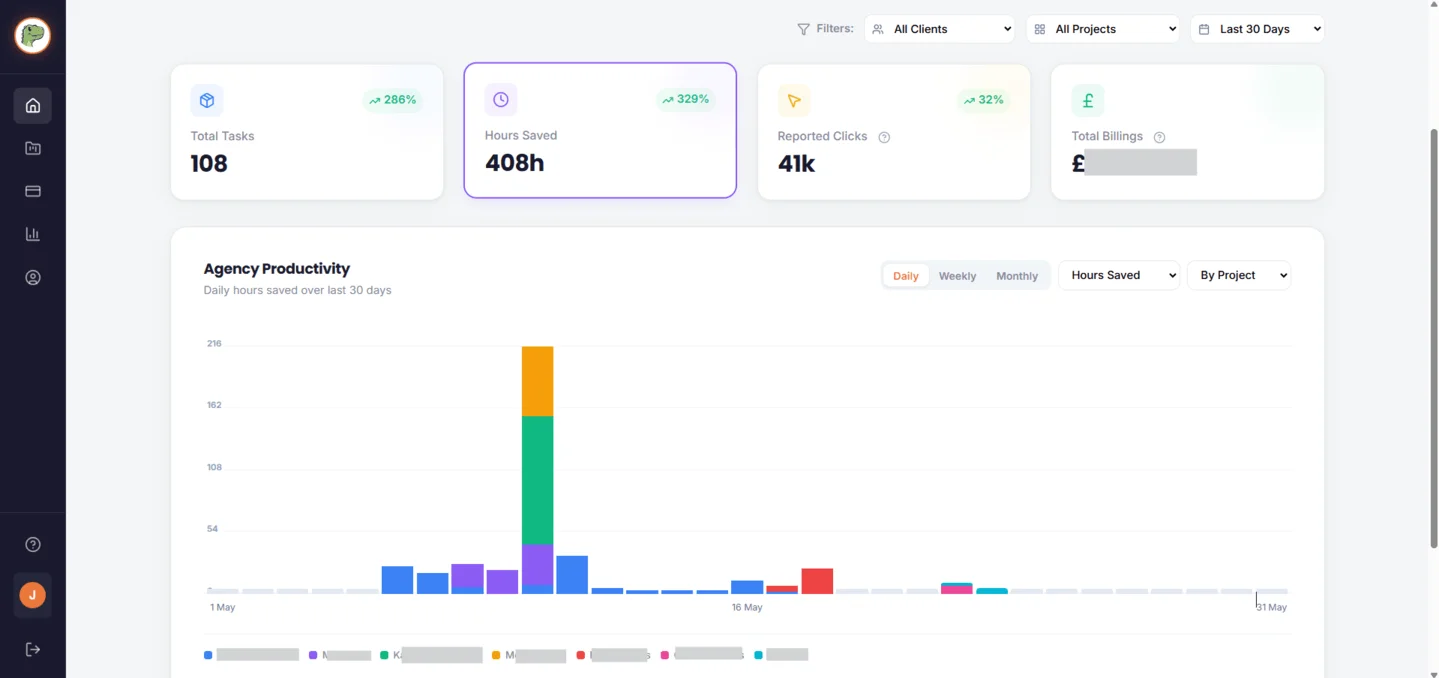This screenshot has height=678, width=1439.
Task: Click the red legend color swatch
Action: 581,655
